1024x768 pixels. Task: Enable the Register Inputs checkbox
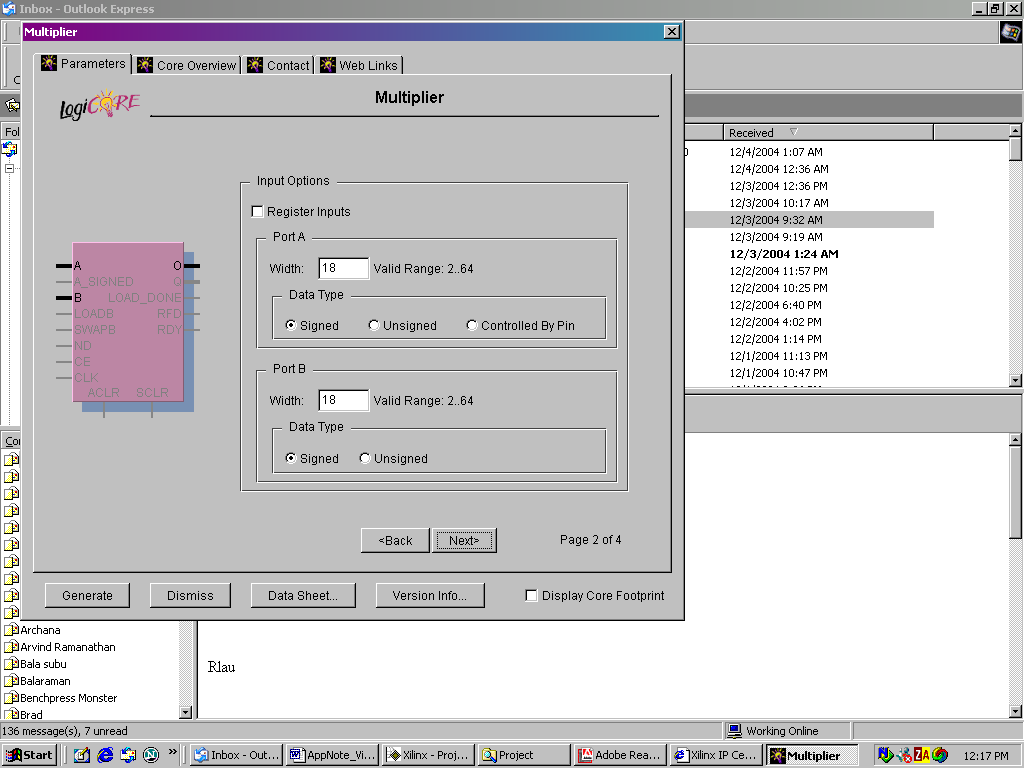pos(257,212)
